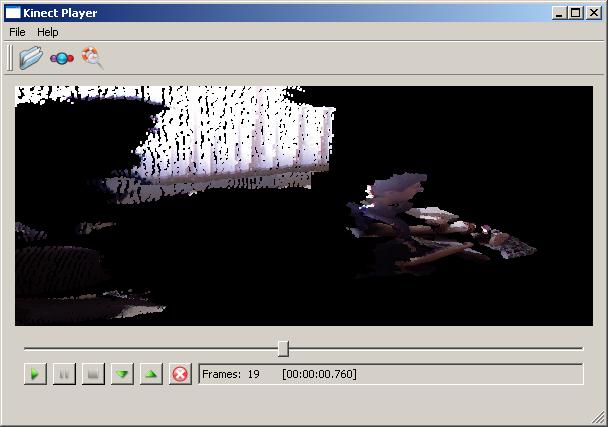Click the toolbar drag handle grip
Viewport: 608px width, 427px height.
pos(10,58)
